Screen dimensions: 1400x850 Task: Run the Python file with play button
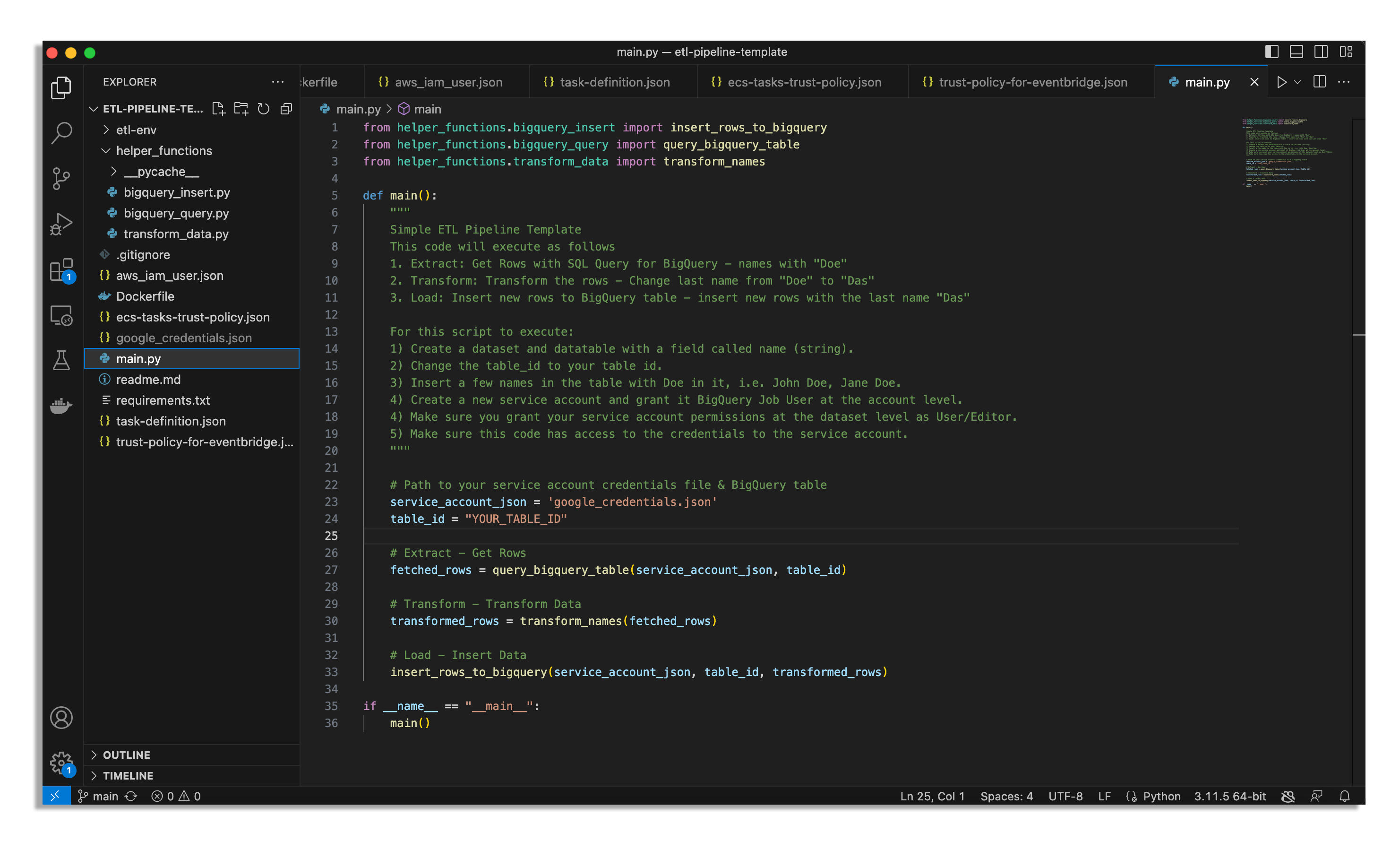pyautogui.click(x=1281, y=82)
